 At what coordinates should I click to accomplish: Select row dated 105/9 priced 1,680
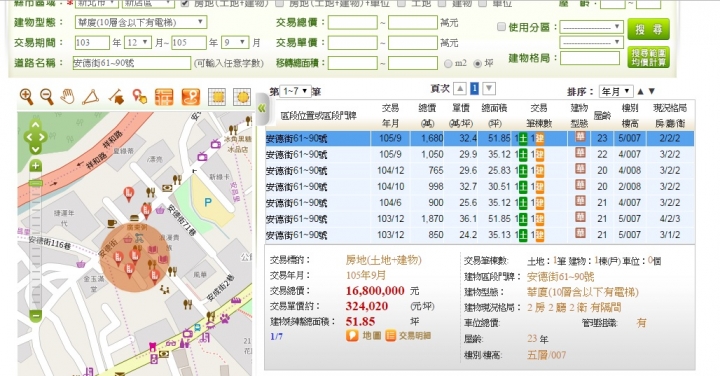tap(480, 138)
